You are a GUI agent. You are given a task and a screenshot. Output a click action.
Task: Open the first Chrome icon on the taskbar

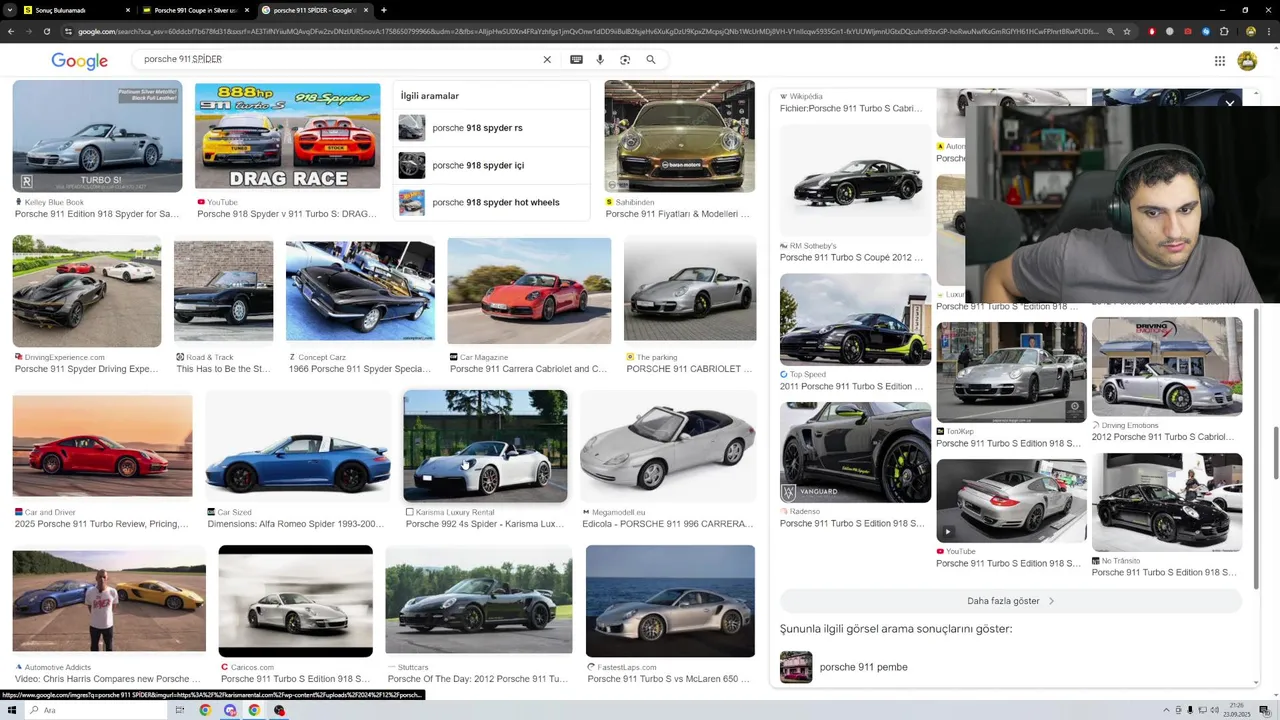coord(205,710)
